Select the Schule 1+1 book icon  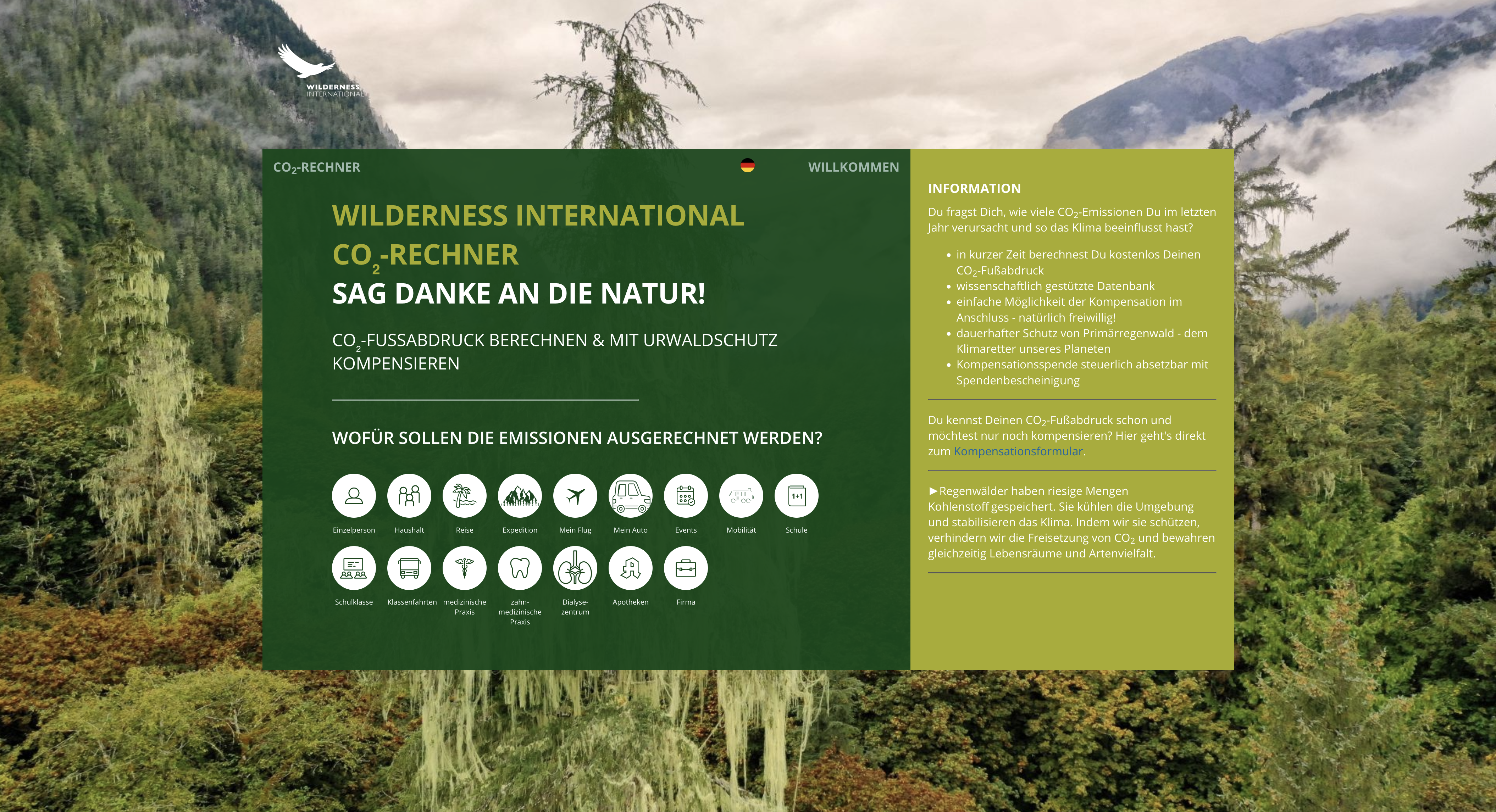(796, 496)
